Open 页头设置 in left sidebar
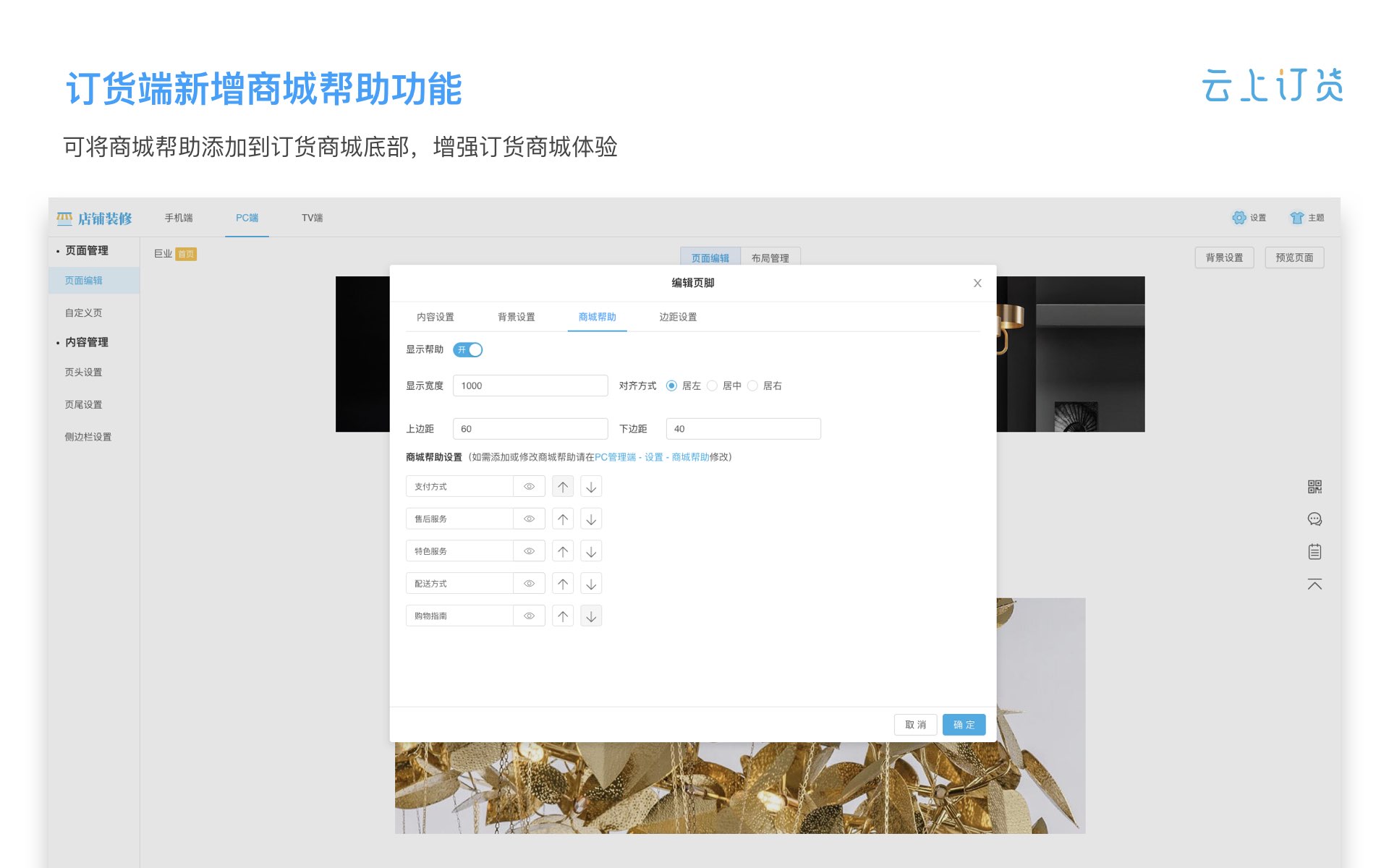This screenshot has width=1389, height=868. click(x=84, y=373)
